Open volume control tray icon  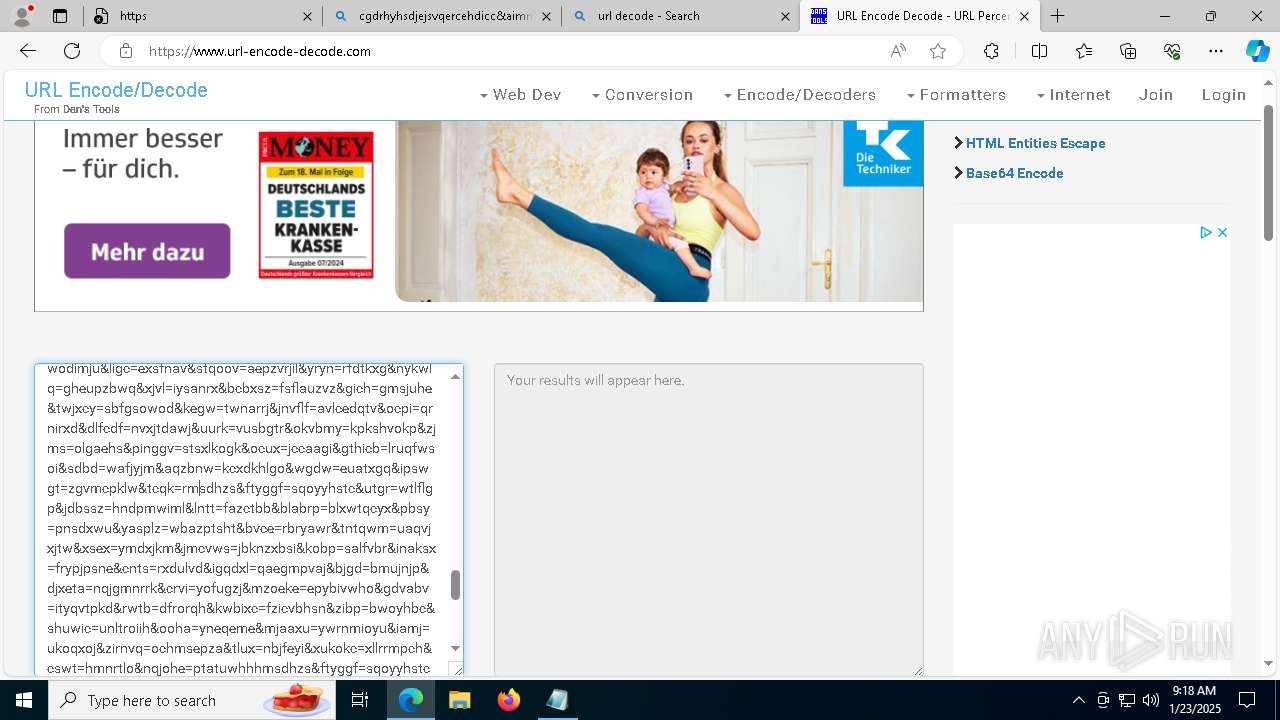[1150, 700]
